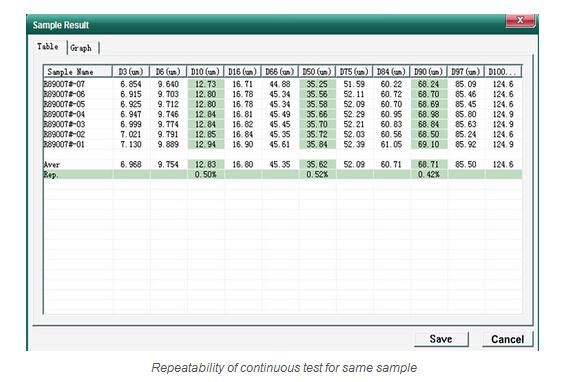Screen dimensions: 570x382
Task: Click the D97 value 85.09
Action: (x=466, y=84)
